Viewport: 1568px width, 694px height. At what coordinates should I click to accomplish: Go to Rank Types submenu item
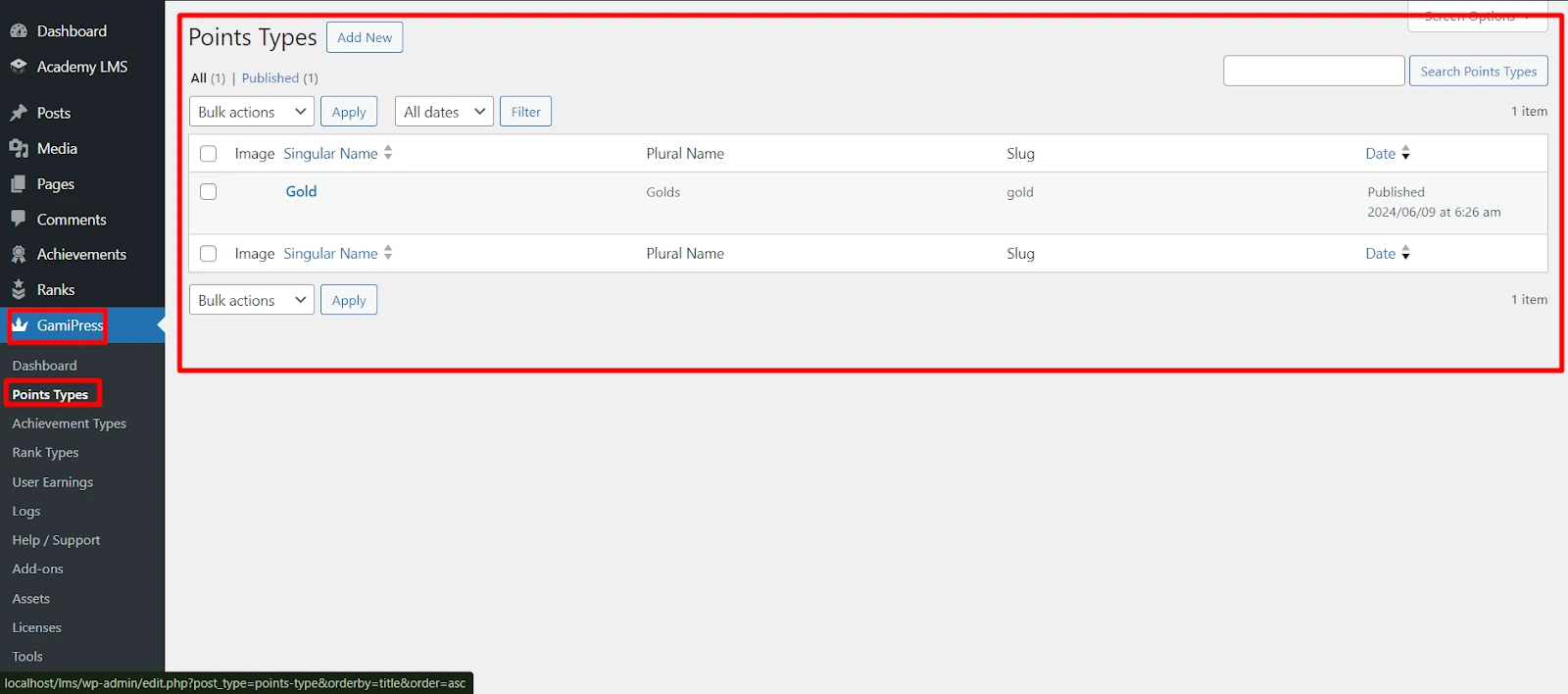(45, 453)
